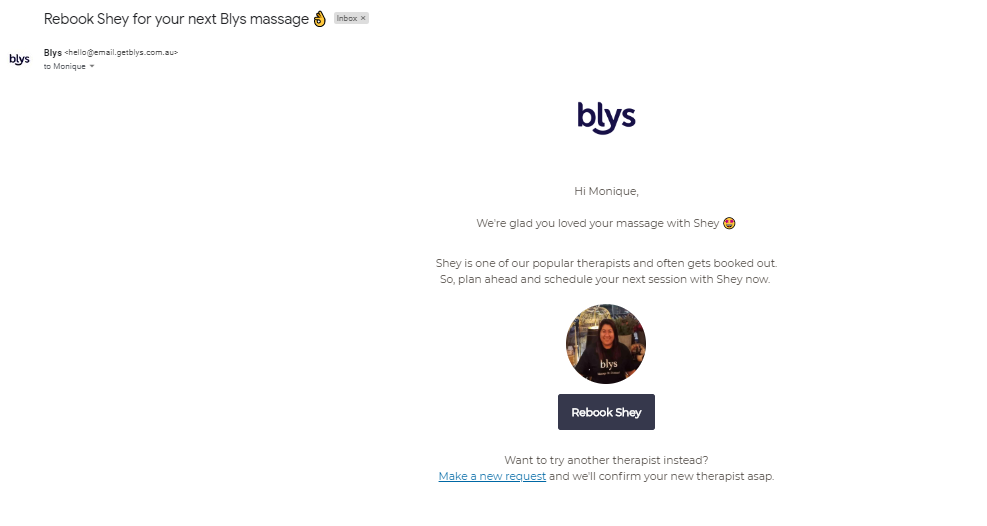Click the heart-eyes emoji after Shey
This screenshot has height=526, width=987.
(x=729, y=223)
